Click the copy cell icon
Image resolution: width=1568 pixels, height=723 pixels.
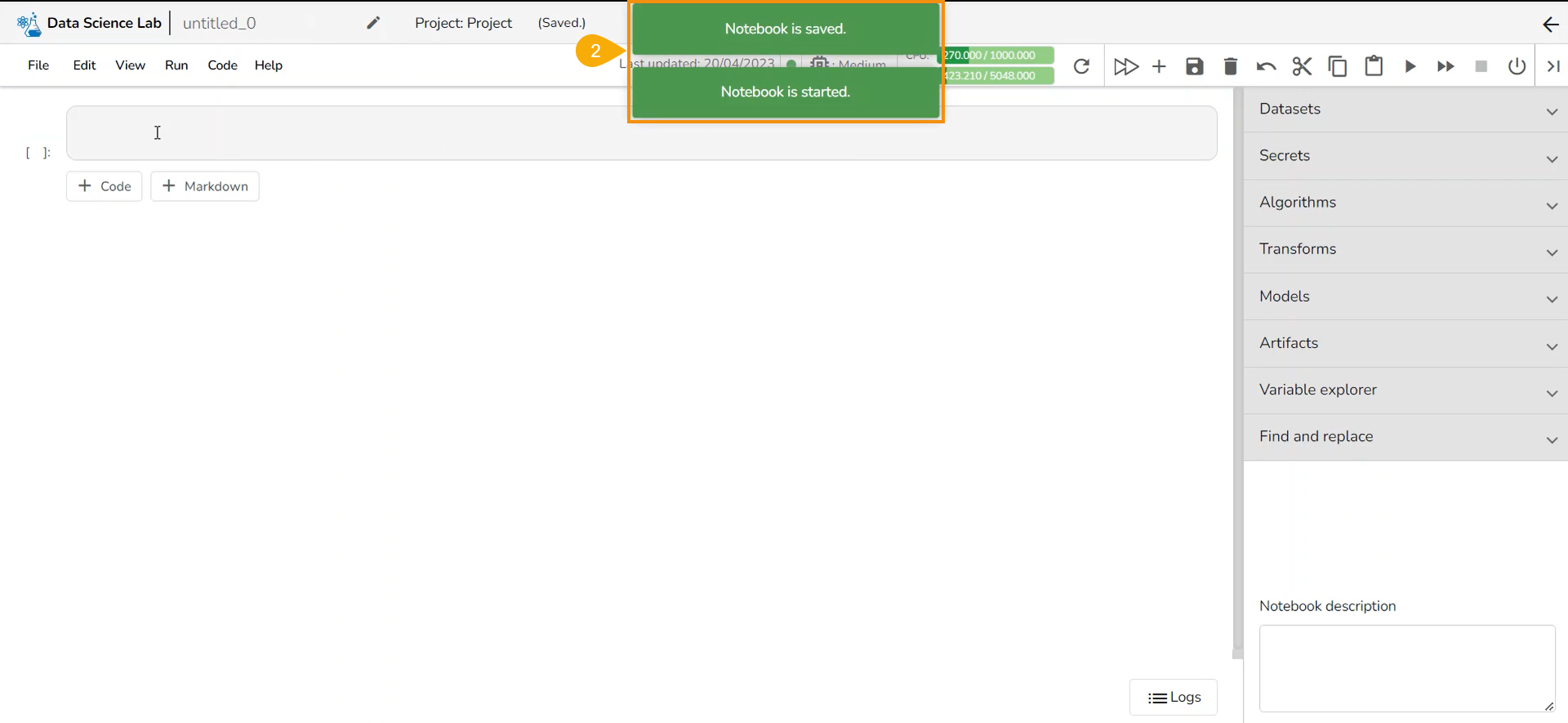click(1338, 66)
